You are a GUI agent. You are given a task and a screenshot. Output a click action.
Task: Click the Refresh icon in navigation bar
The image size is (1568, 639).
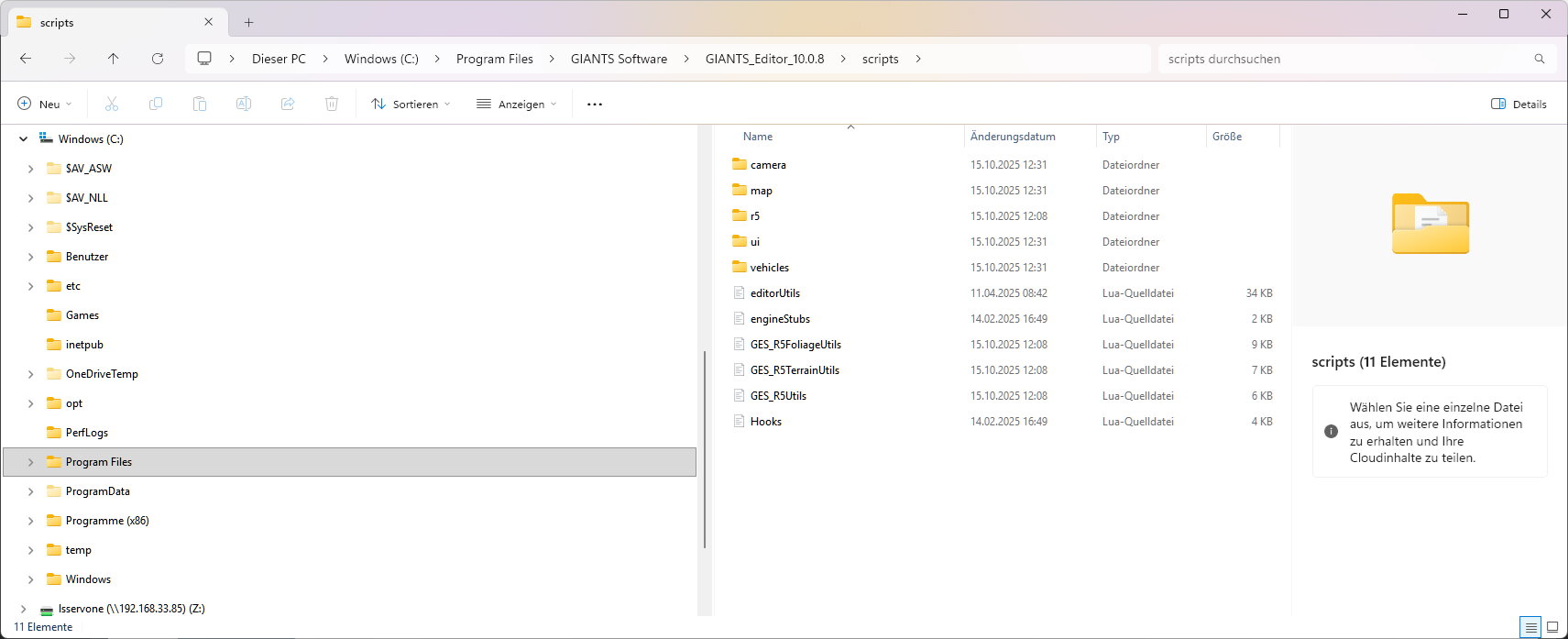click(x=158, y=59)
